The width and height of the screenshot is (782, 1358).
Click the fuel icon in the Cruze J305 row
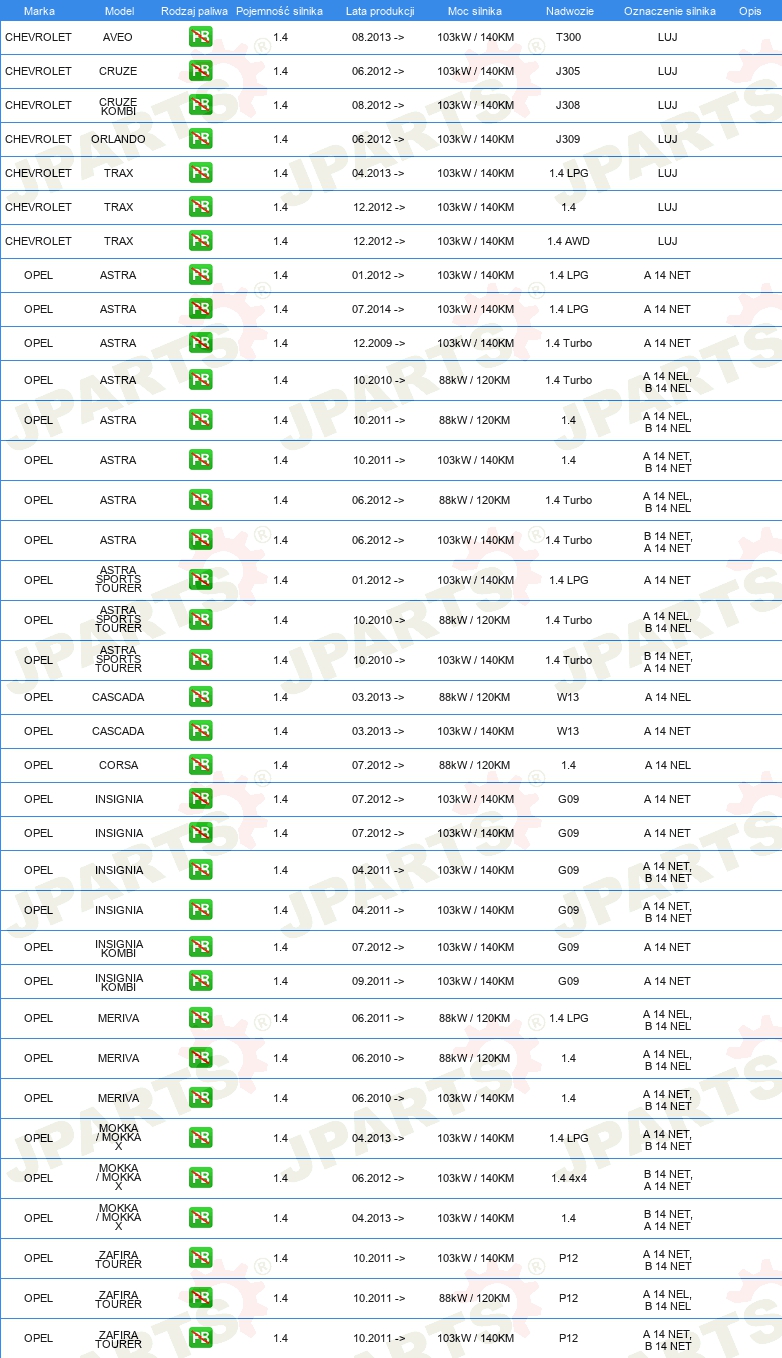200,71
